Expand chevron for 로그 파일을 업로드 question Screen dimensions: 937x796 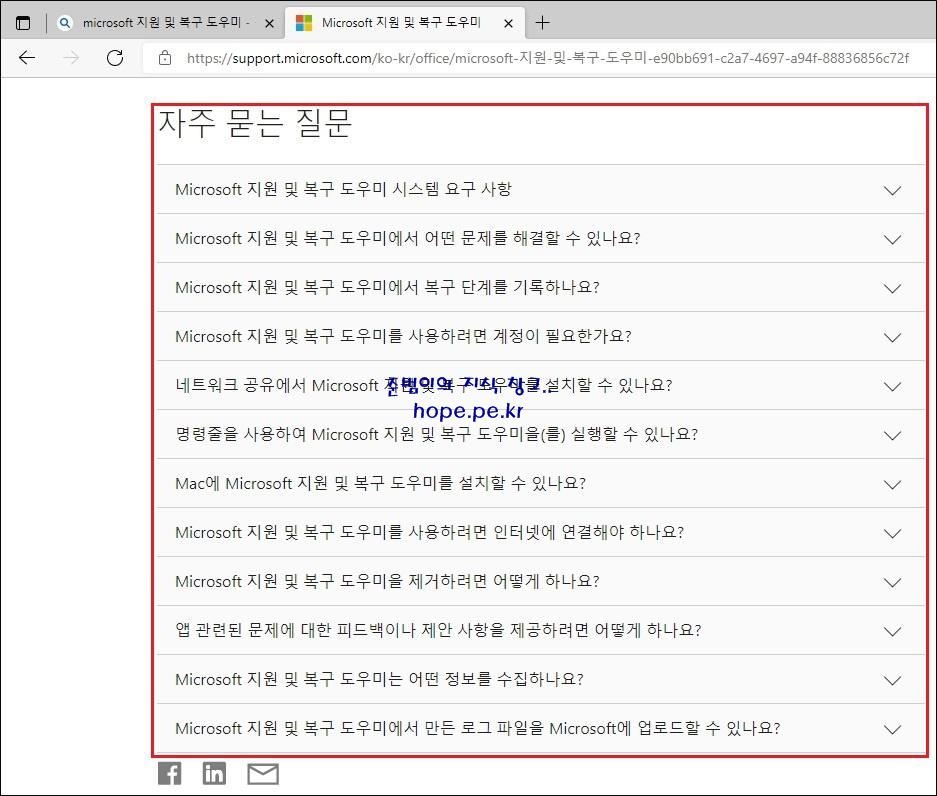[892, 730]
